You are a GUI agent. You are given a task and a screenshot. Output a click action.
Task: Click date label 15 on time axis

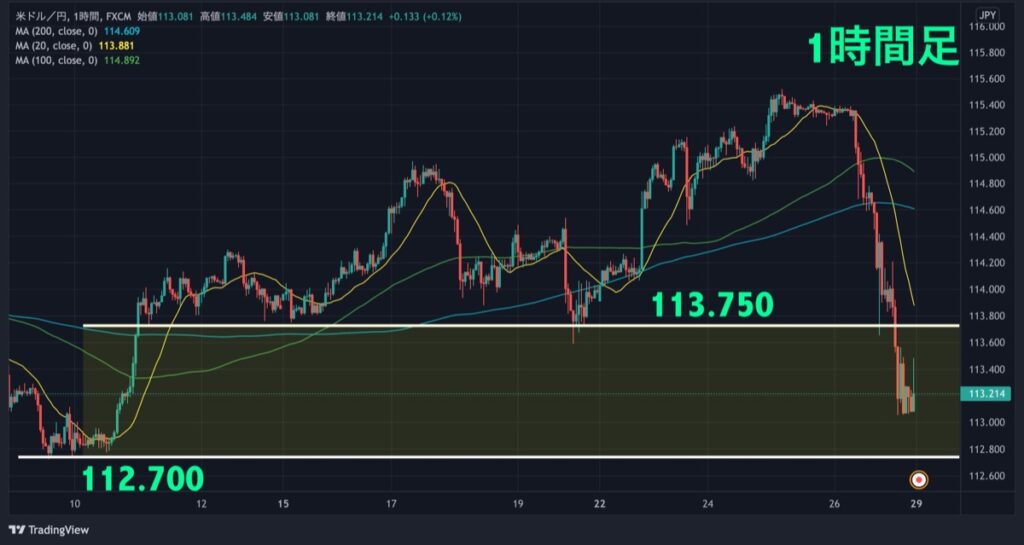coord(283,503)
